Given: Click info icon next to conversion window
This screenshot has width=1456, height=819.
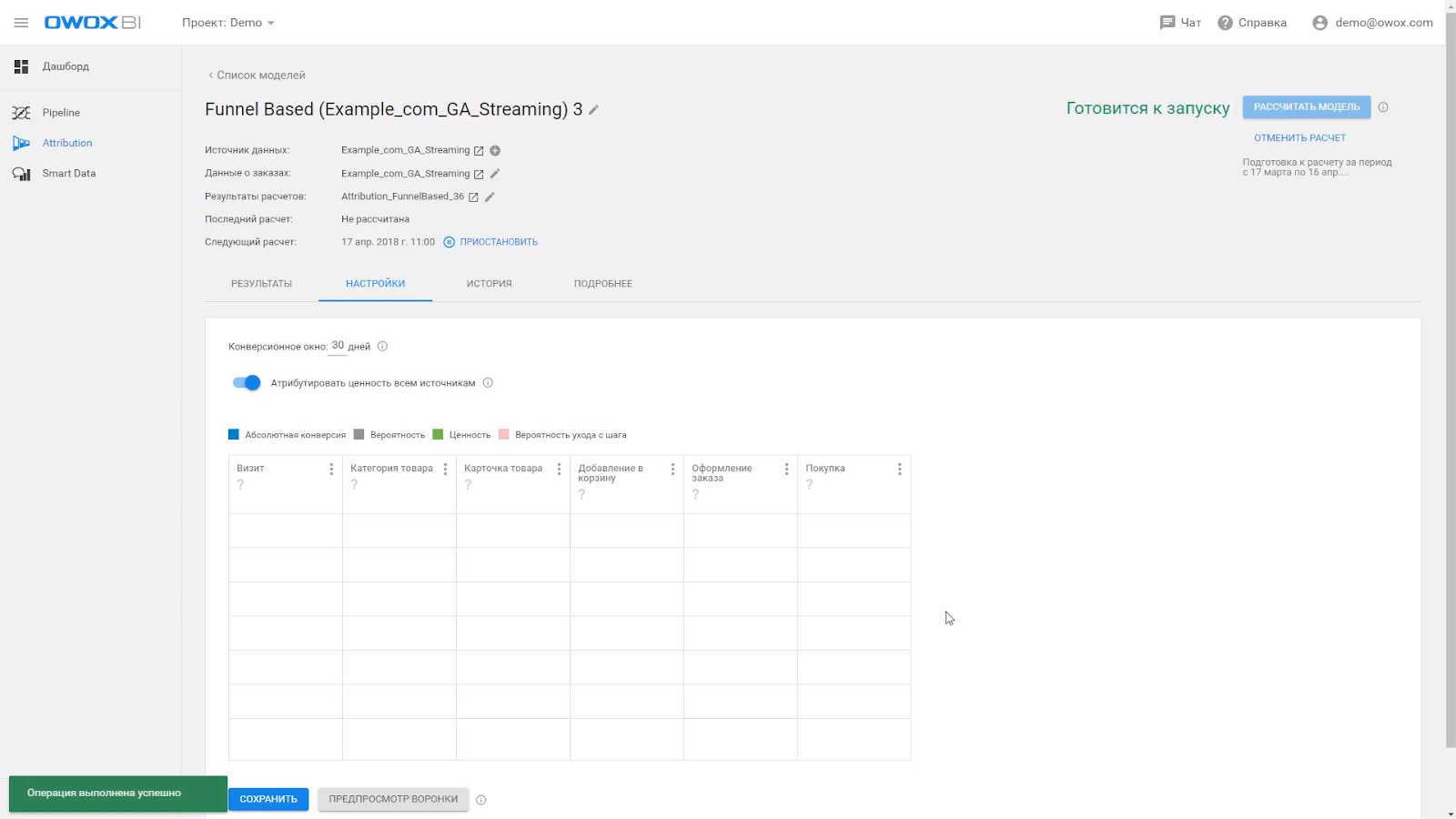Looking at the screenshot, I should point(382,347).
